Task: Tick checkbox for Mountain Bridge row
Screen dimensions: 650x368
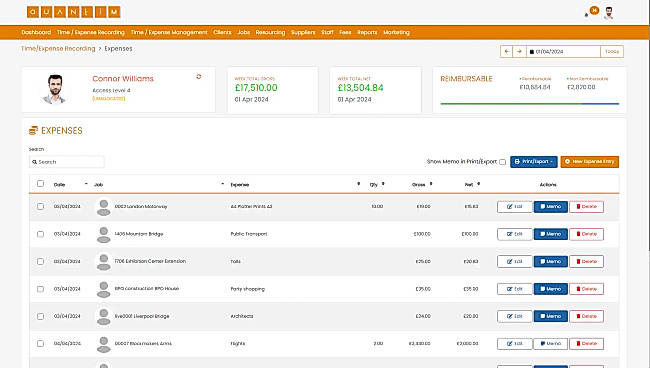Action: pyautogui.click(x=40, y=234)
